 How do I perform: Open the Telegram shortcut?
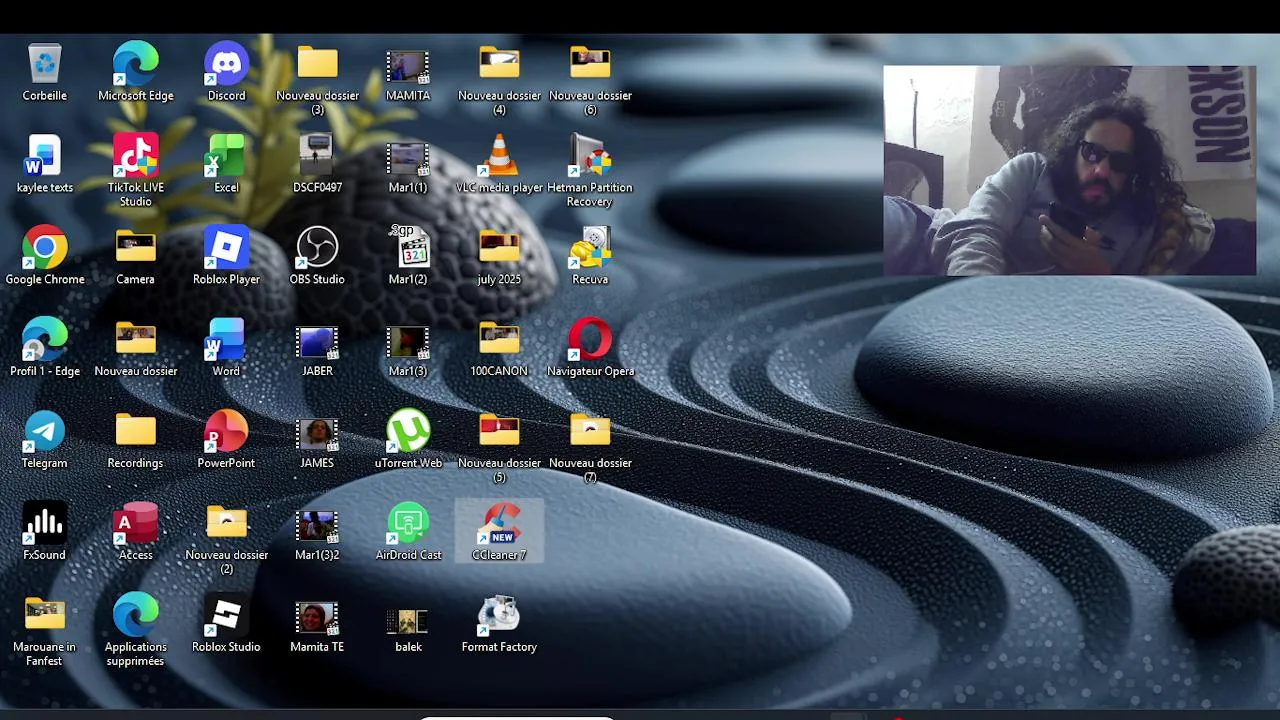(x=45, y=432)
